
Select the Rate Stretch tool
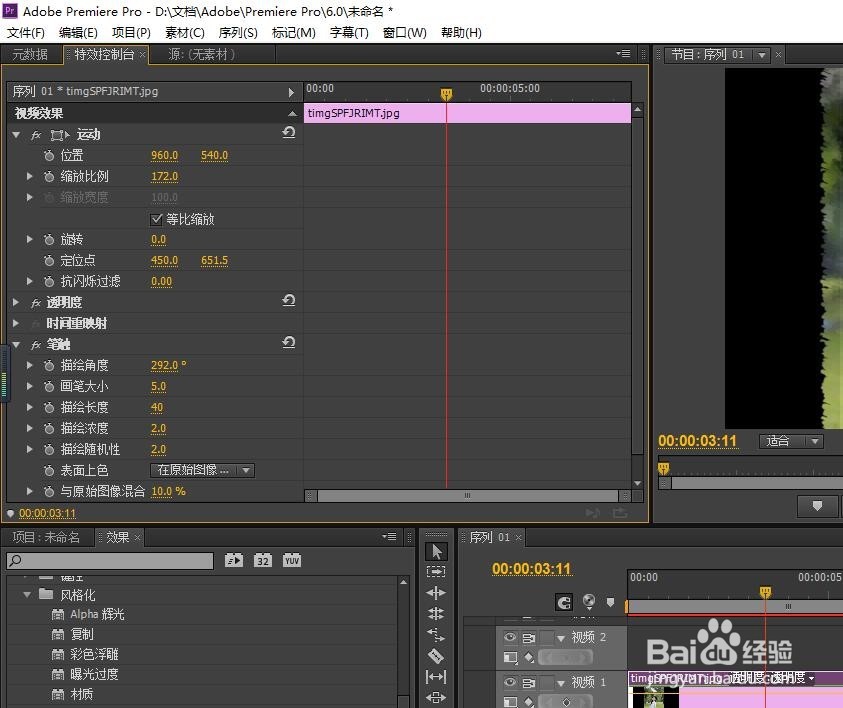pos(436,635)
